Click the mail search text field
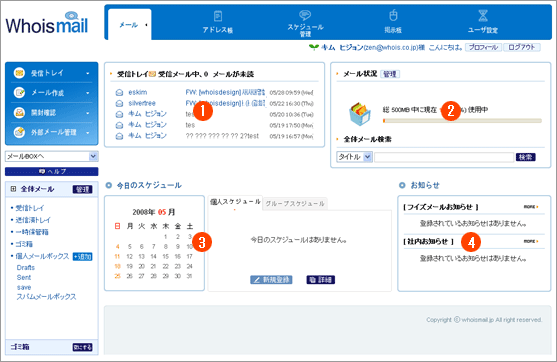This screenshot has width=557, height=362. (444, 157)
